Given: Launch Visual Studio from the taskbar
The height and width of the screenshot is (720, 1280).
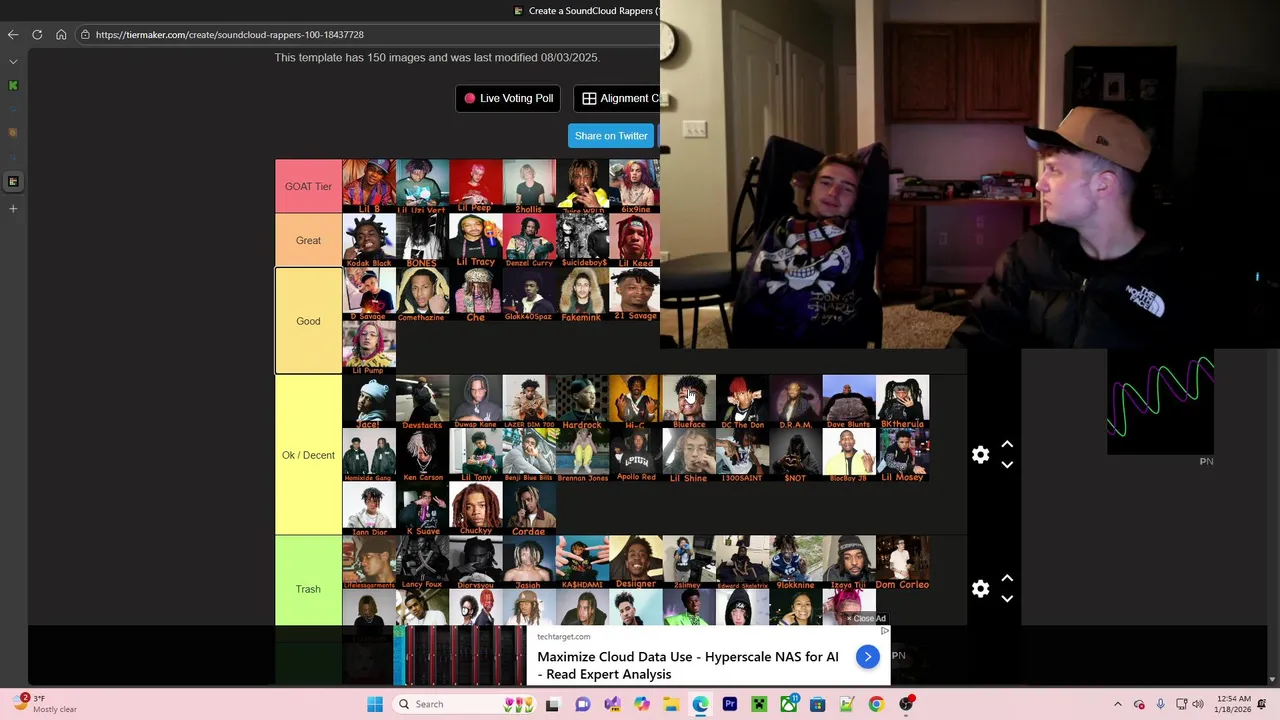Looking at the screenshot, I should click(611, 704).
